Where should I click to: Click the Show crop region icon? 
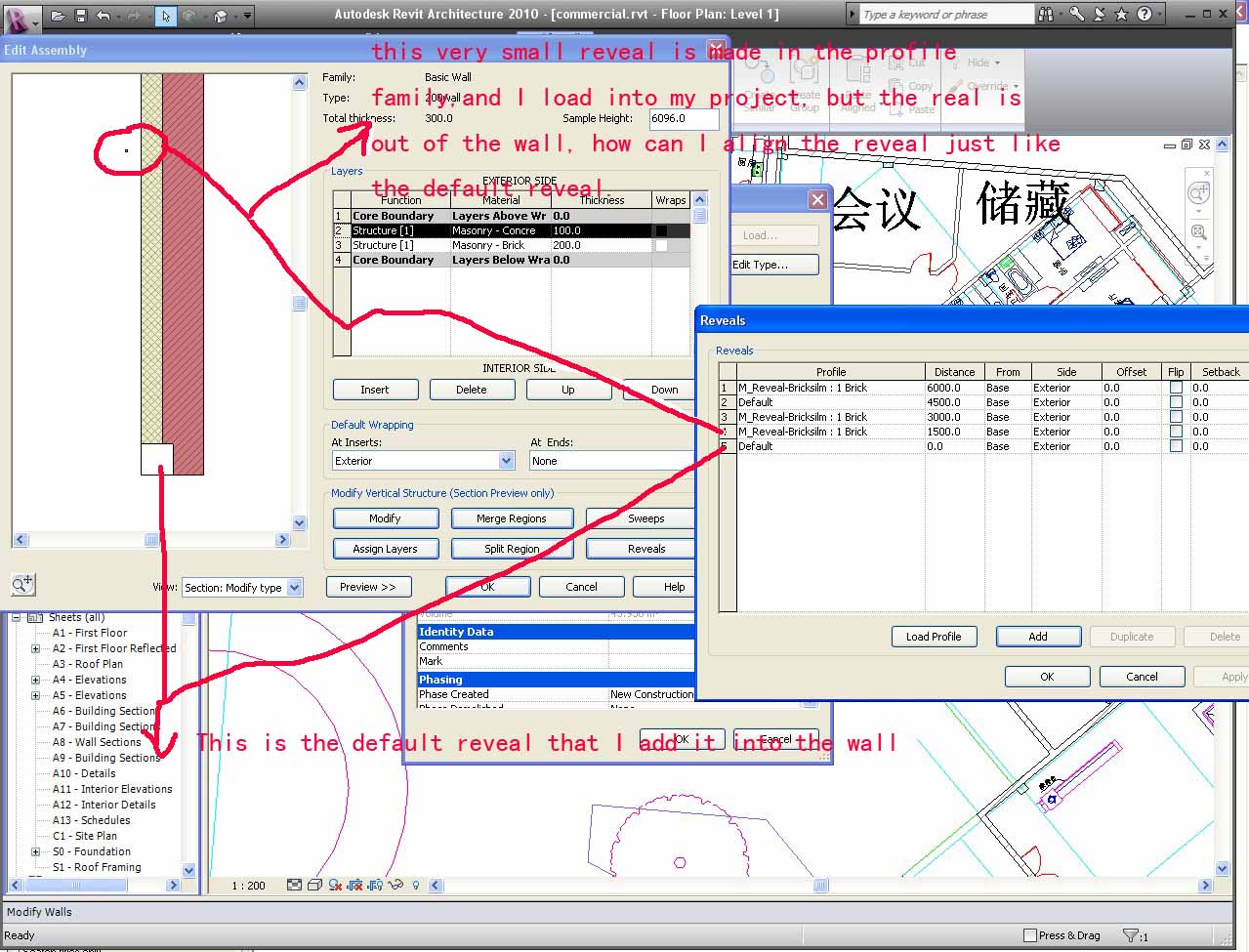375,885
